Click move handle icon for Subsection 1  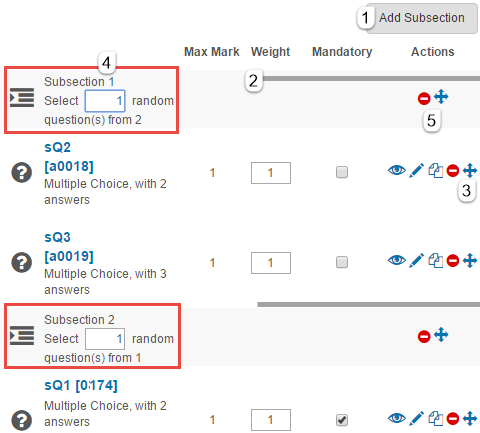pyautogui.click(x=441, y=97)
